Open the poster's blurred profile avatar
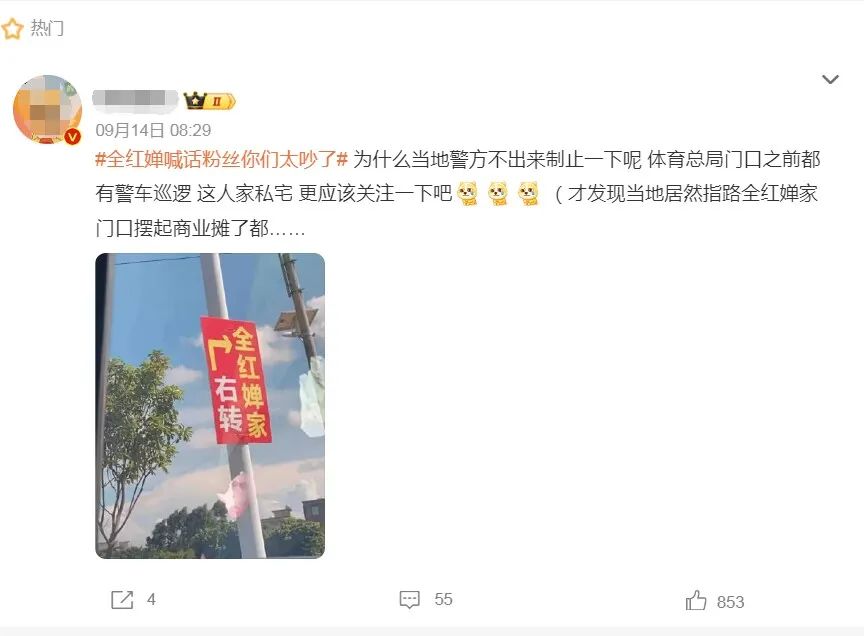 47,109
